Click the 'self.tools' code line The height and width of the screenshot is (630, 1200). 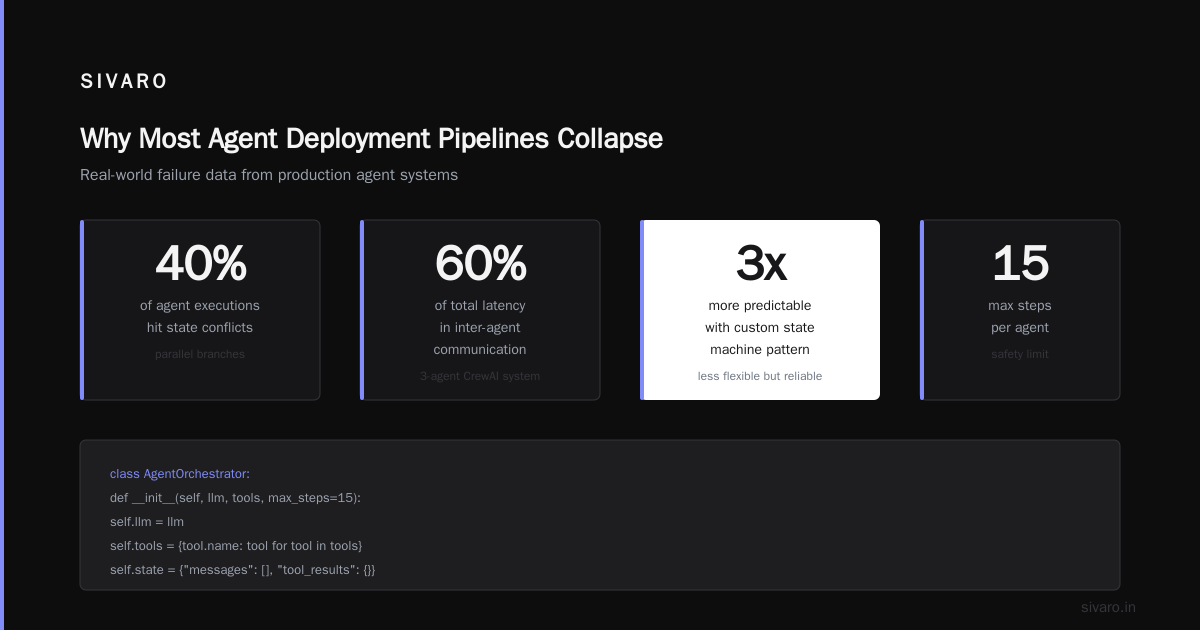(236, 546)
